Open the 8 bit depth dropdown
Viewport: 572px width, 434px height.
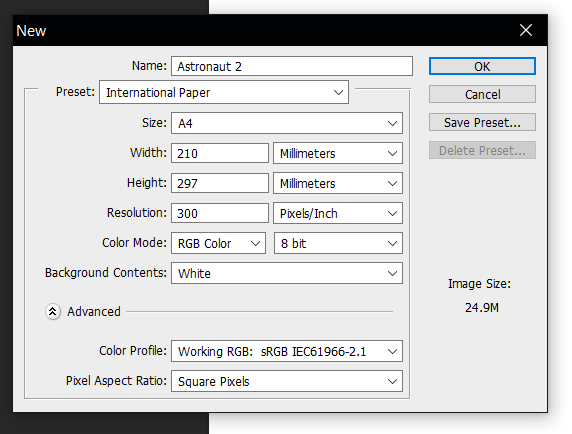[x=338, y=243]
